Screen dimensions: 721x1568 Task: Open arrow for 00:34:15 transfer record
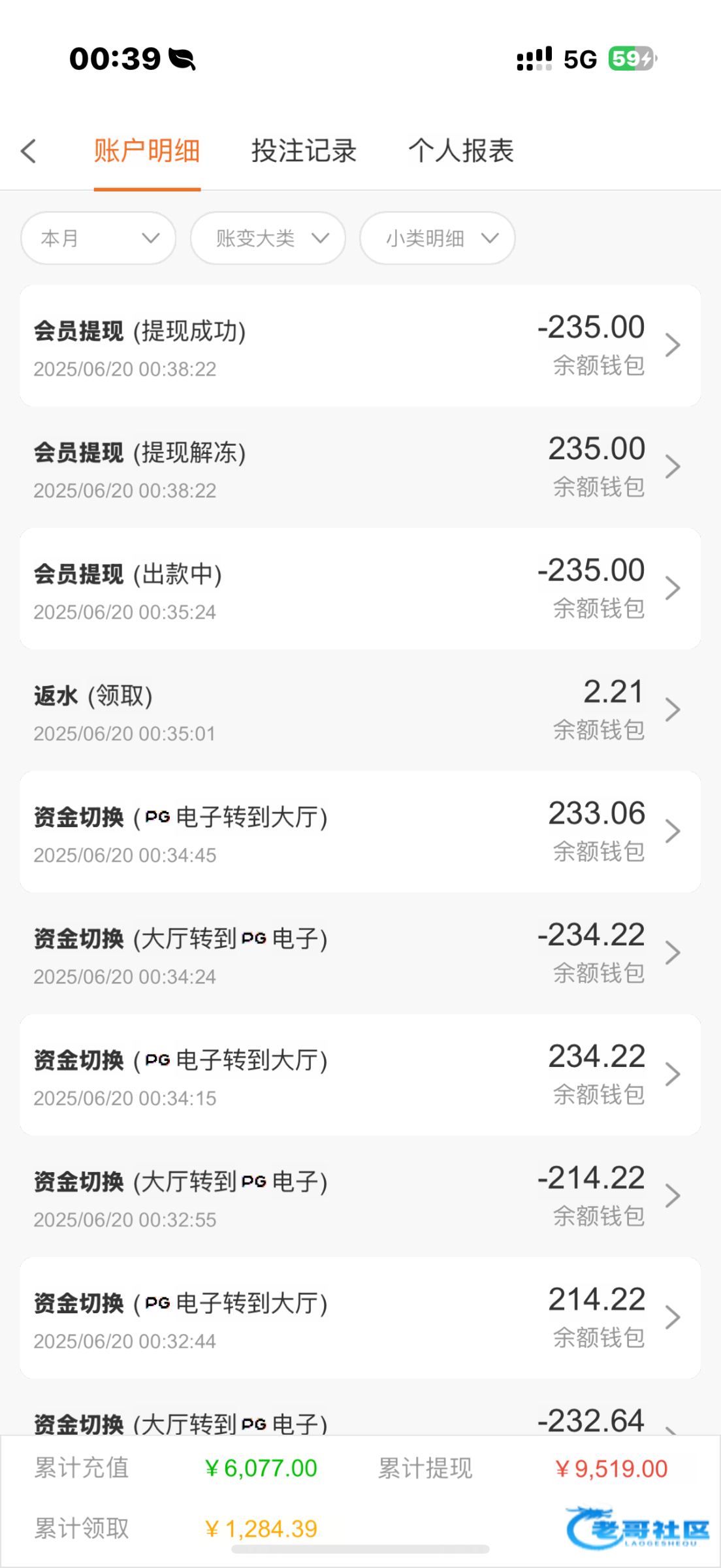pyautogui.click(x=673, y=1074)
